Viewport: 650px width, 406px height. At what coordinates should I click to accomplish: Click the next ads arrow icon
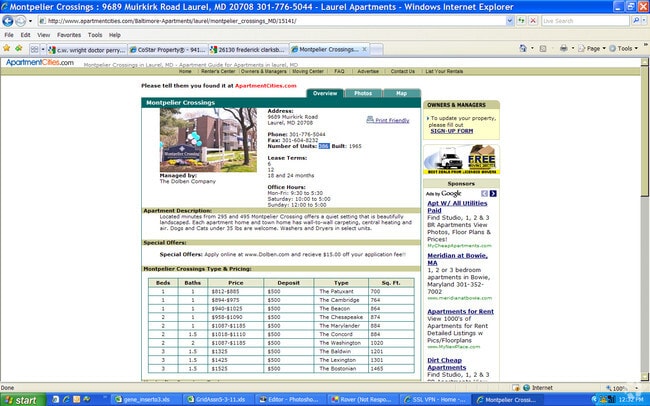tap(493, 194)
